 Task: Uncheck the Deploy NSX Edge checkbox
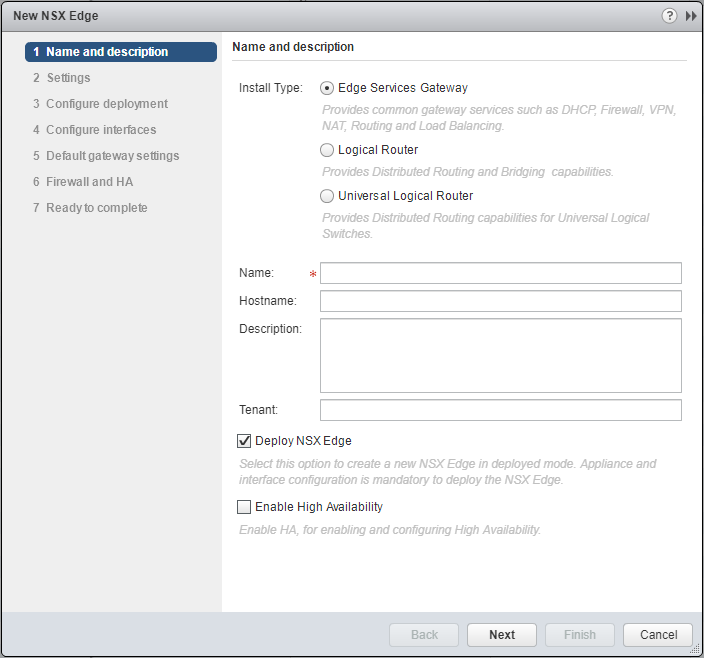coord(245,441)
